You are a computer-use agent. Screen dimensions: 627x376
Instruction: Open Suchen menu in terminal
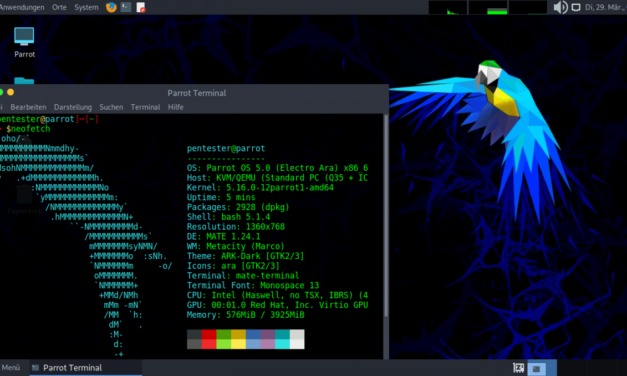tap(111, 107)
